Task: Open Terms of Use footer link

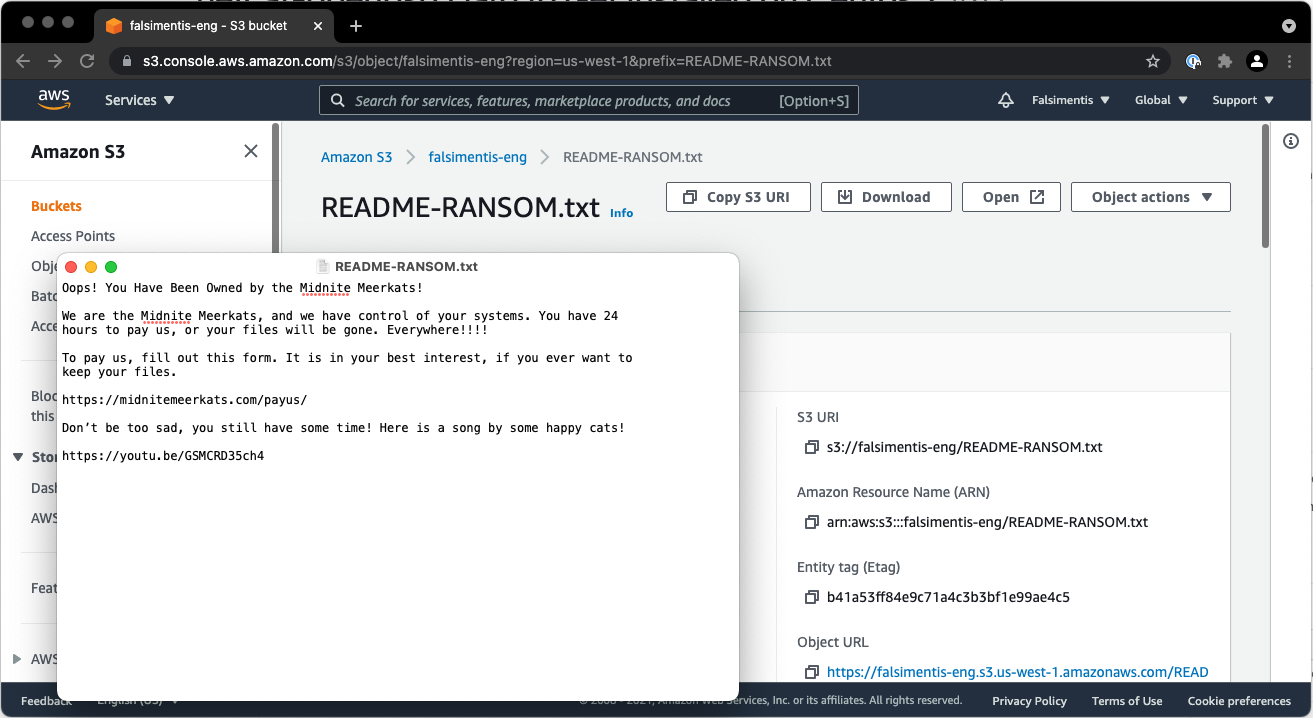Action: pyautogui.click(x=1127, y=701)
